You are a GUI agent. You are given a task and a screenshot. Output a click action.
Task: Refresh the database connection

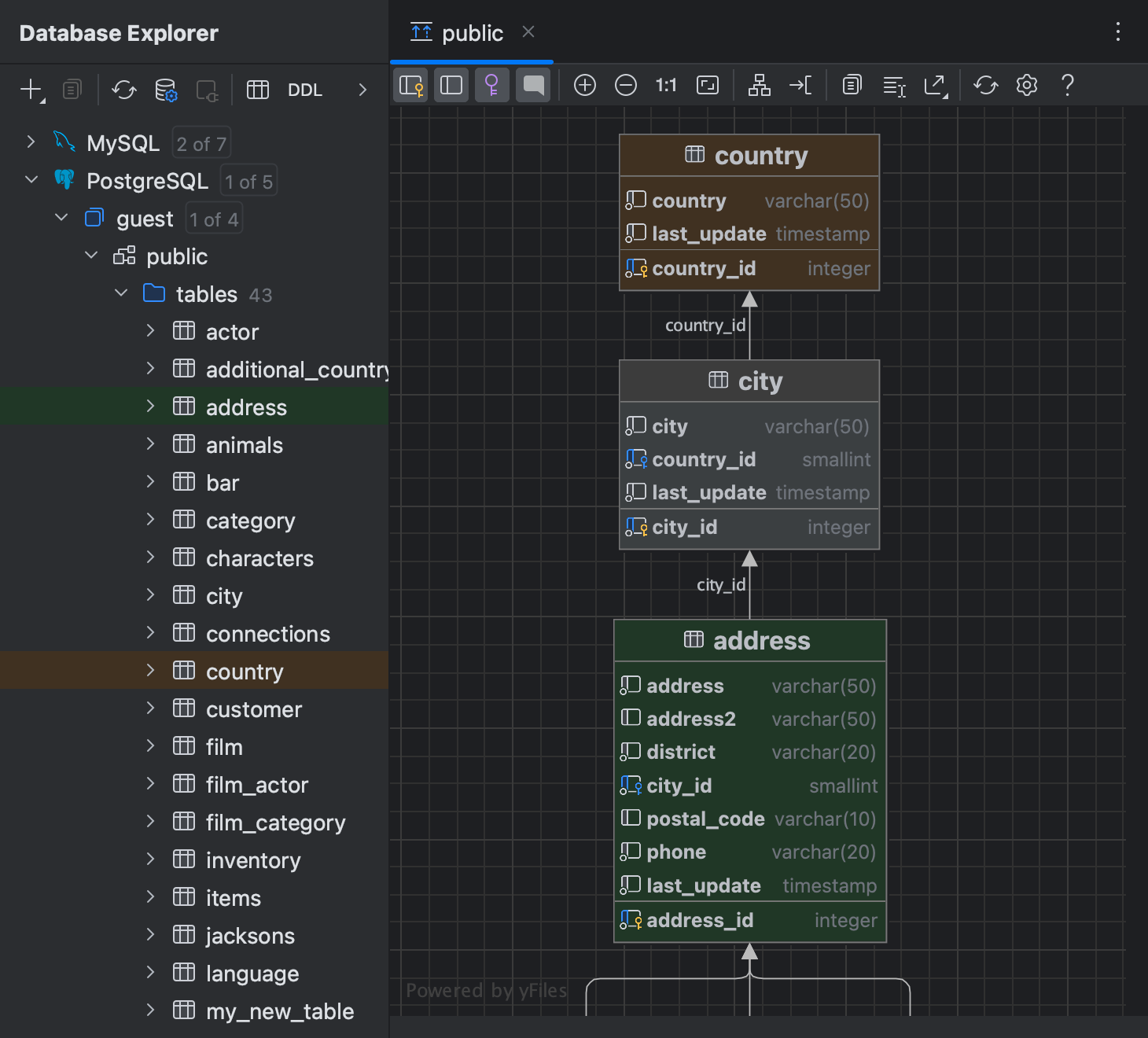123,90
